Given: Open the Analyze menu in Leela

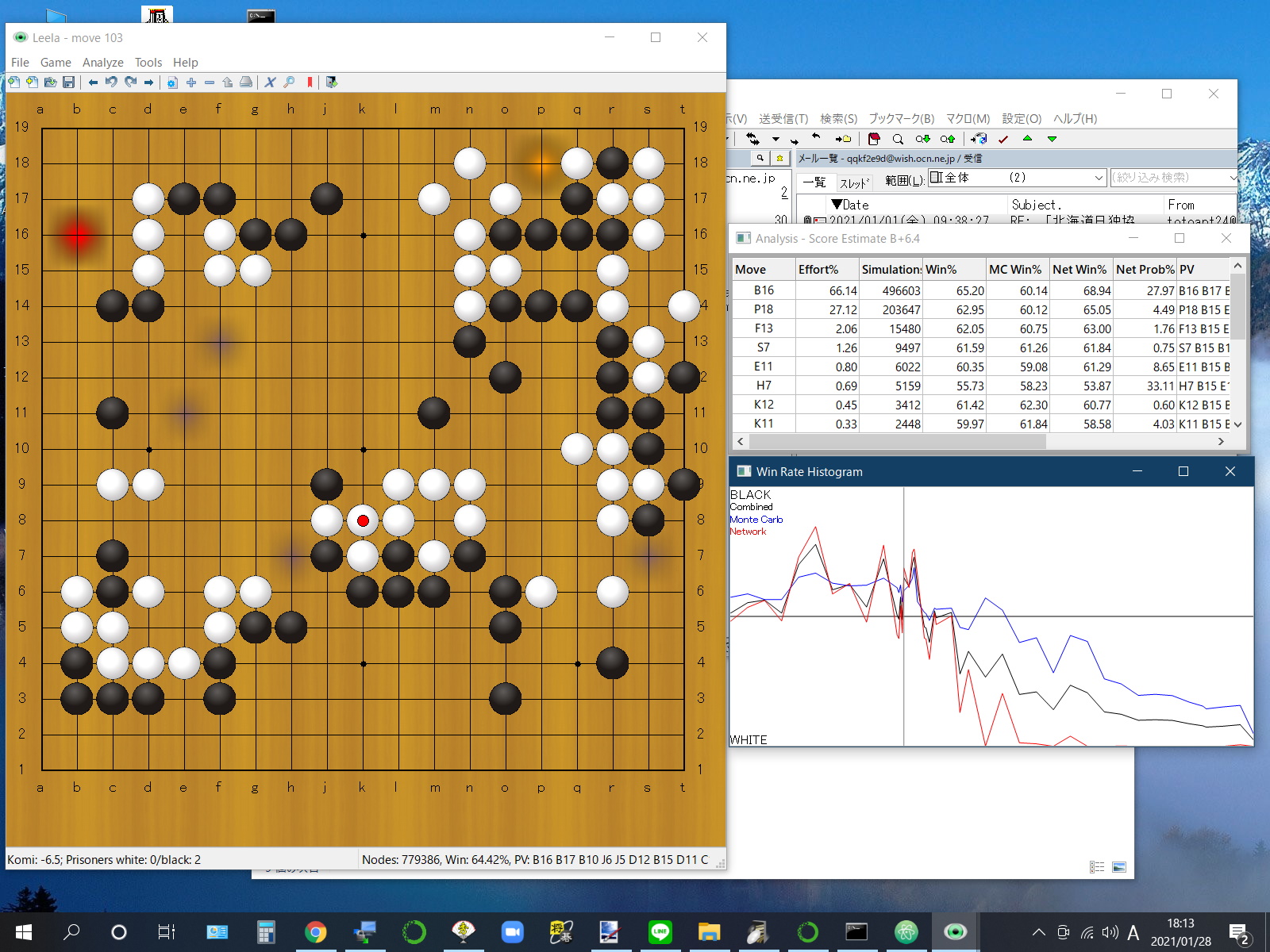Looking at the screenshot, I should tap(102, 63).
